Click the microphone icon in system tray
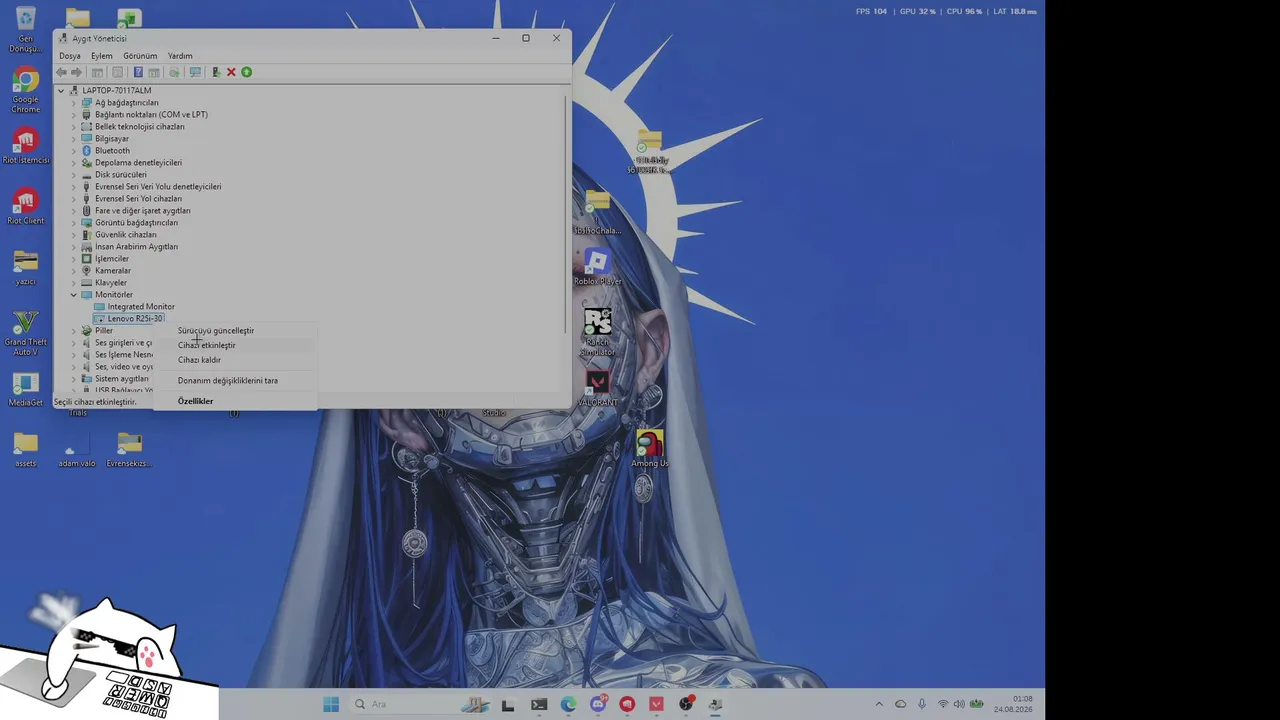 point(922,704)
